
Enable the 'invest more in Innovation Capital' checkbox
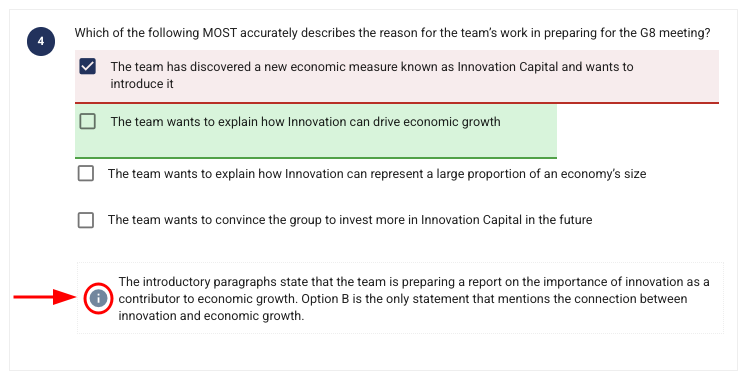coord(86,220)
